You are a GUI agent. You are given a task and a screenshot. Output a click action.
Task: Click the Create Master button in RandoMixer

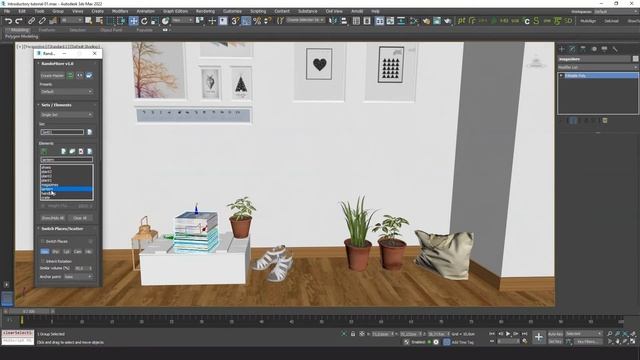click(52, 76)
